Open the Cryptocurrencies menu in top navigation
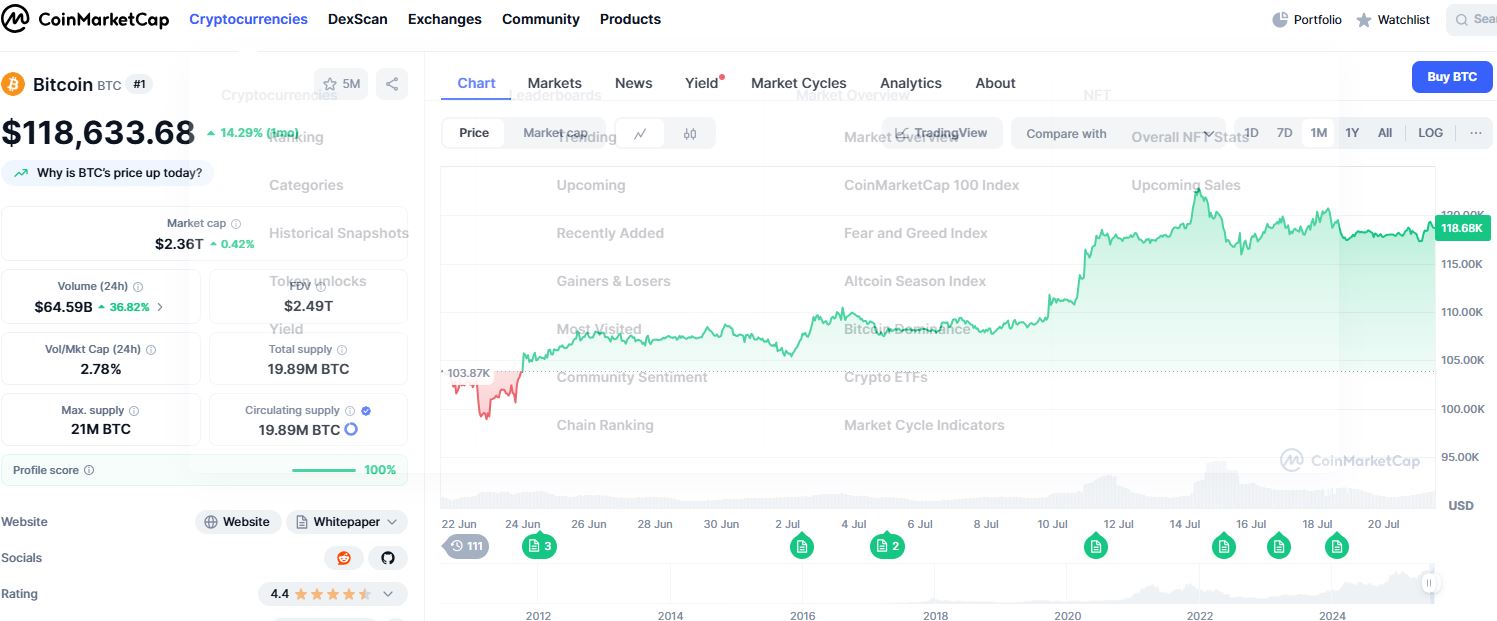1497x621 pixels. (x=248, y=19)
